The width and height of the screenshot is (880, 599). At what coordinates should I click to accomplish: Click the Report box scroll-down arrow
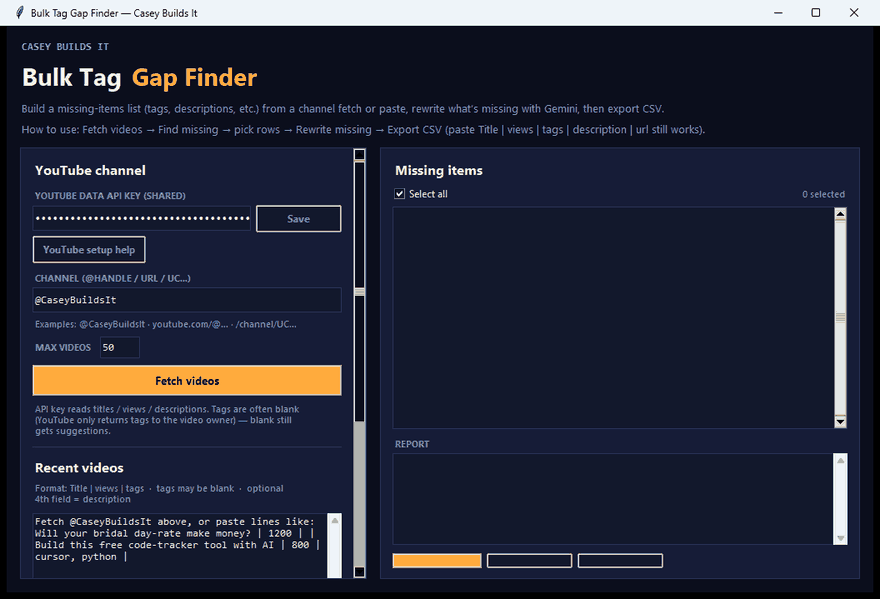click(841, 538)
